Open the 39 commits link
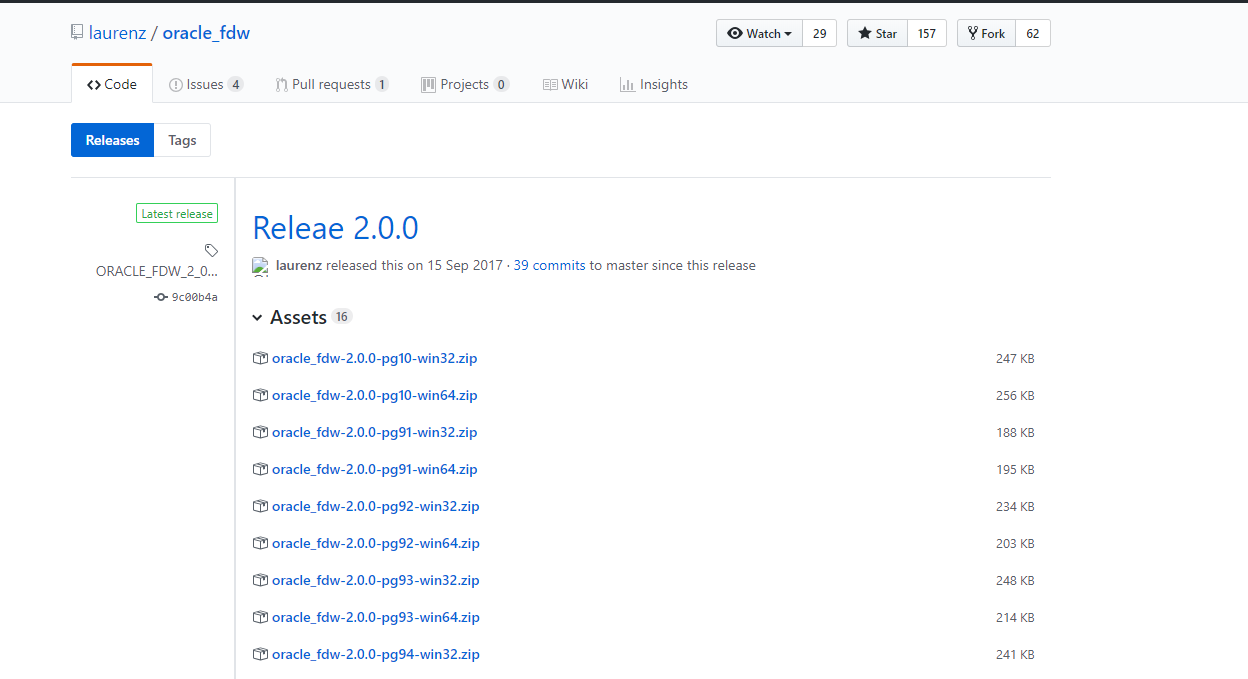The height and width of the screenshot is (679, 1248). [x=549, y=266]
